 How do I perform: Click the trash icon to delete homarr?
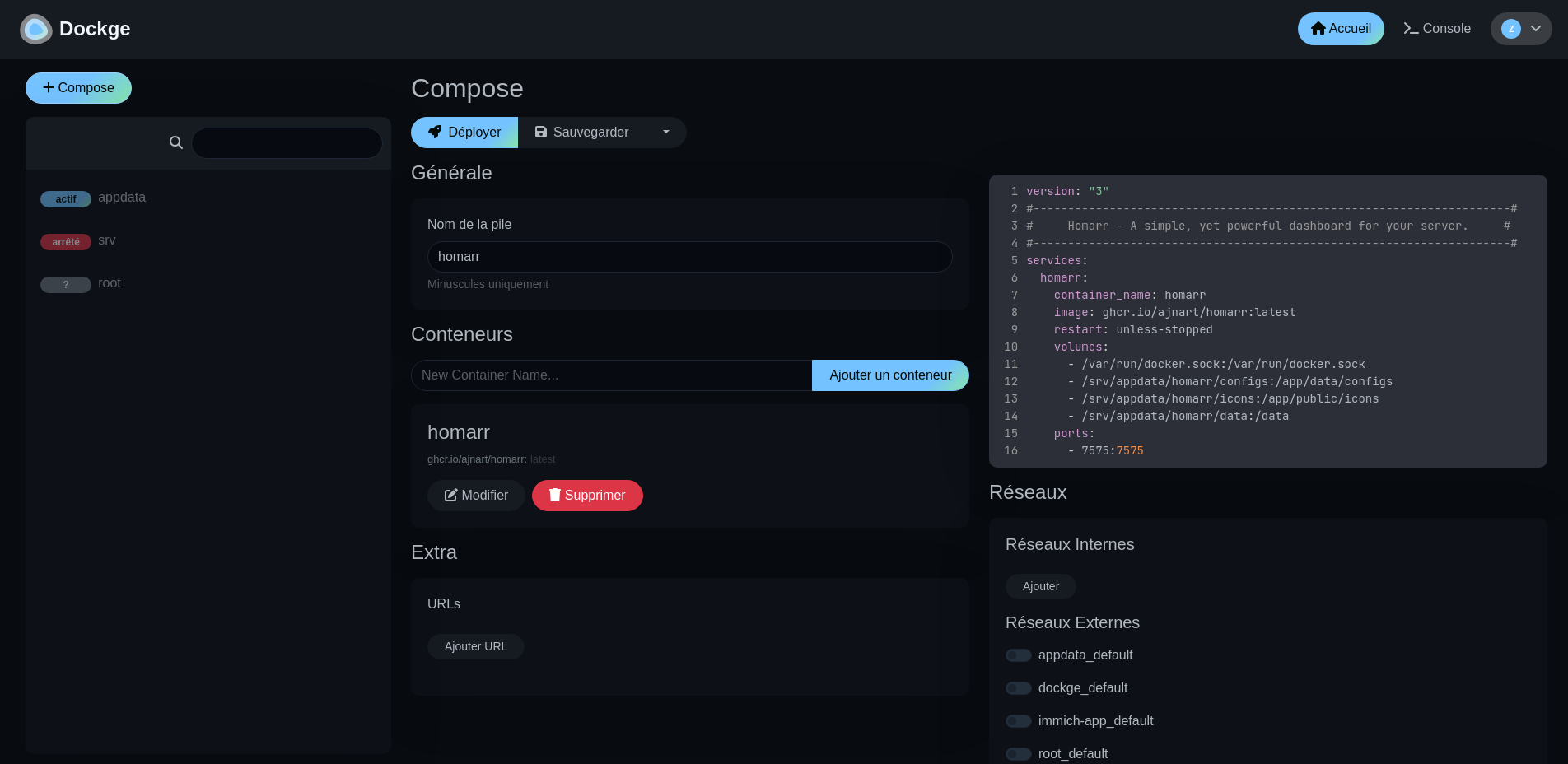(553, 496)
